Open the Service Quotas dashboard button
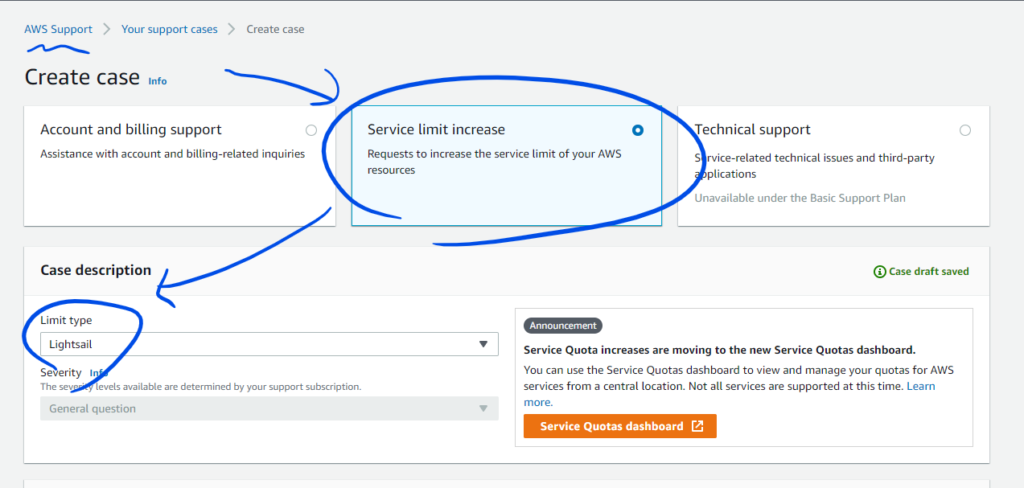1024x488 pixels. (x=620, y=426)
